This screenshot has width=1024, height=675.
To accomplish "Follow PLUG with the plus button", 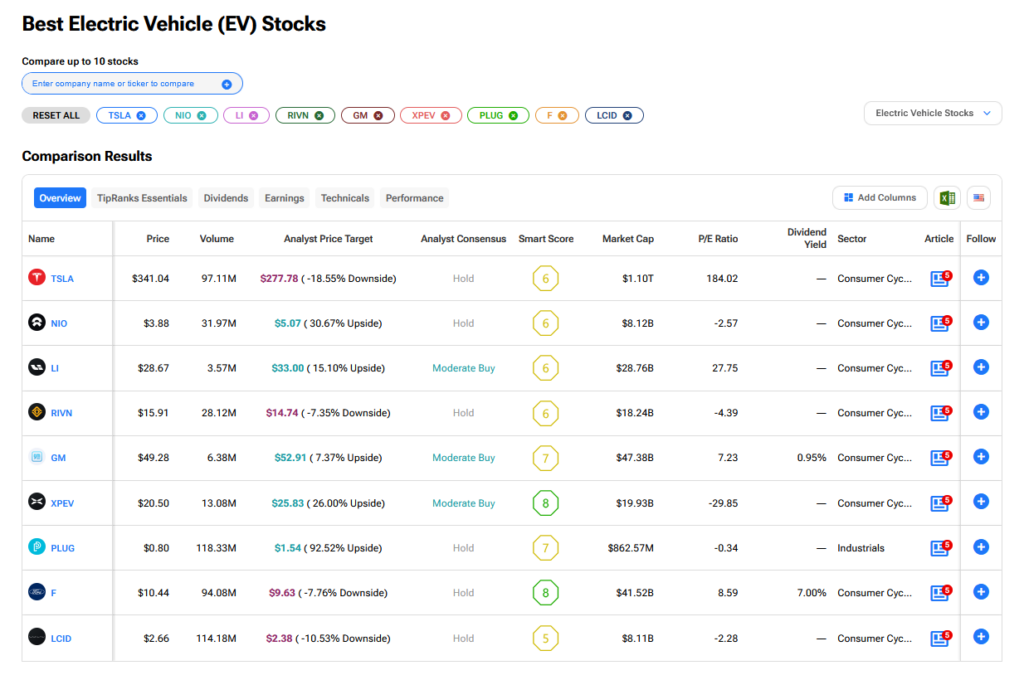I will click(981, 547).
